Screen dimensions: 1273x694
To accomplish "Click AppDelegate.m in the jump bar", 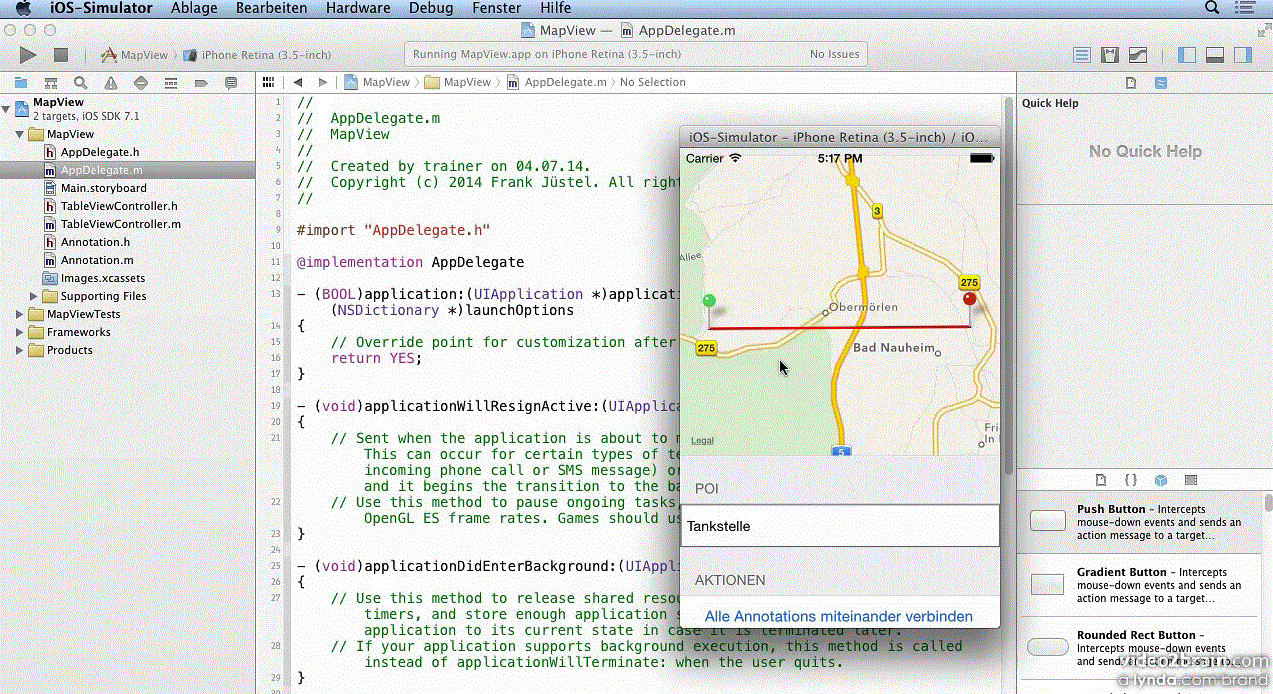I will [565, 82].
